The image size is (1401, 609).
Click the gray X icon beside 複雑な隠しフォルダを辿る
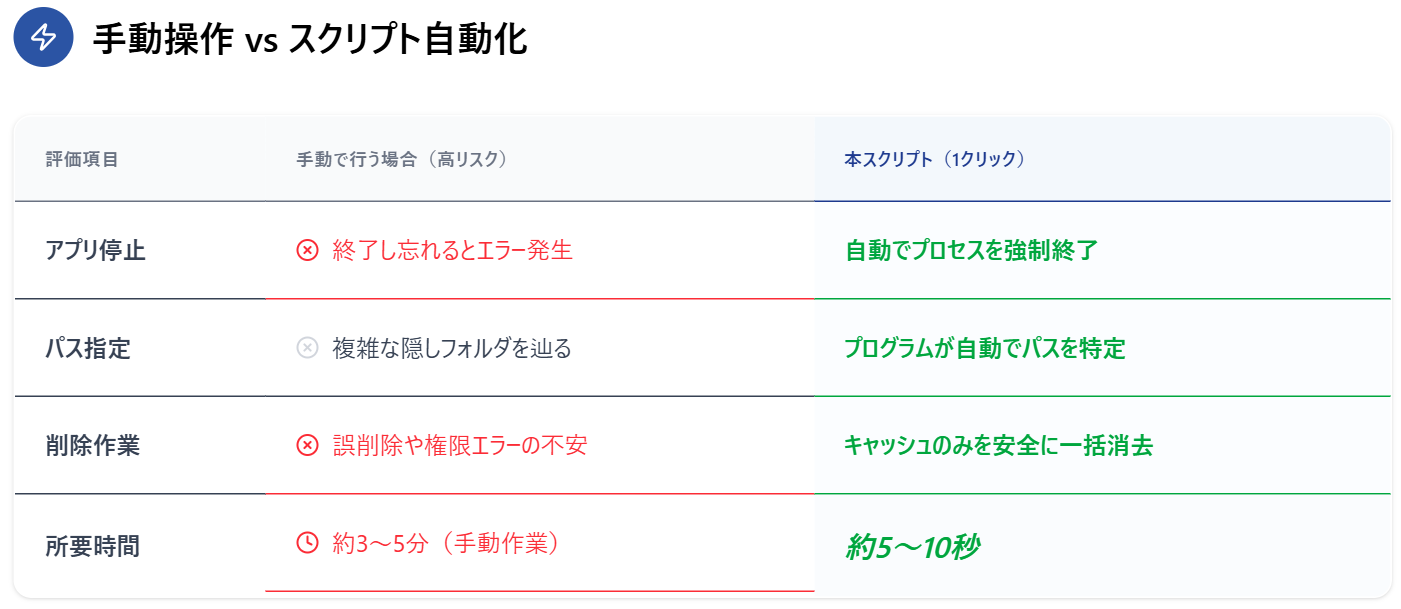tap(307, 348)
